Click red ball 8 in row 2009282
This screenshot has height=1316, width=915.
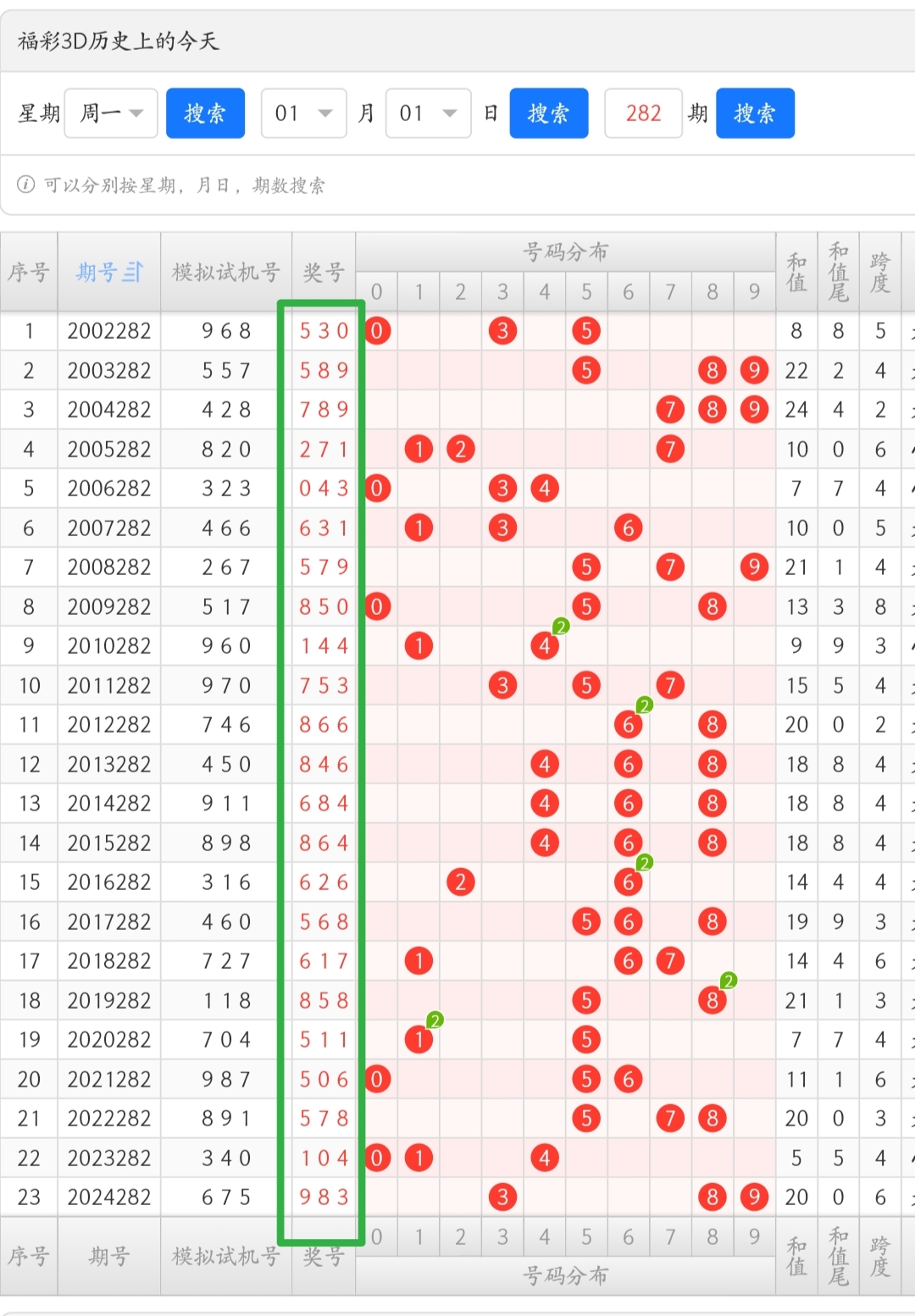[x=713, y=607]
